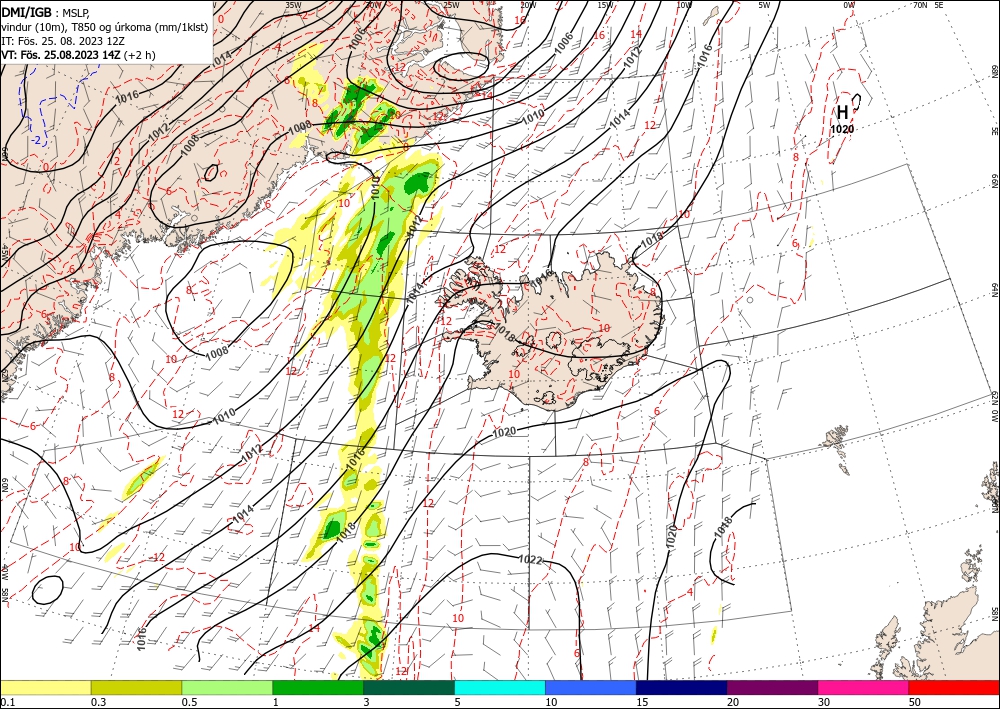Click the light green 0.5–1 legend swatch

227,687
